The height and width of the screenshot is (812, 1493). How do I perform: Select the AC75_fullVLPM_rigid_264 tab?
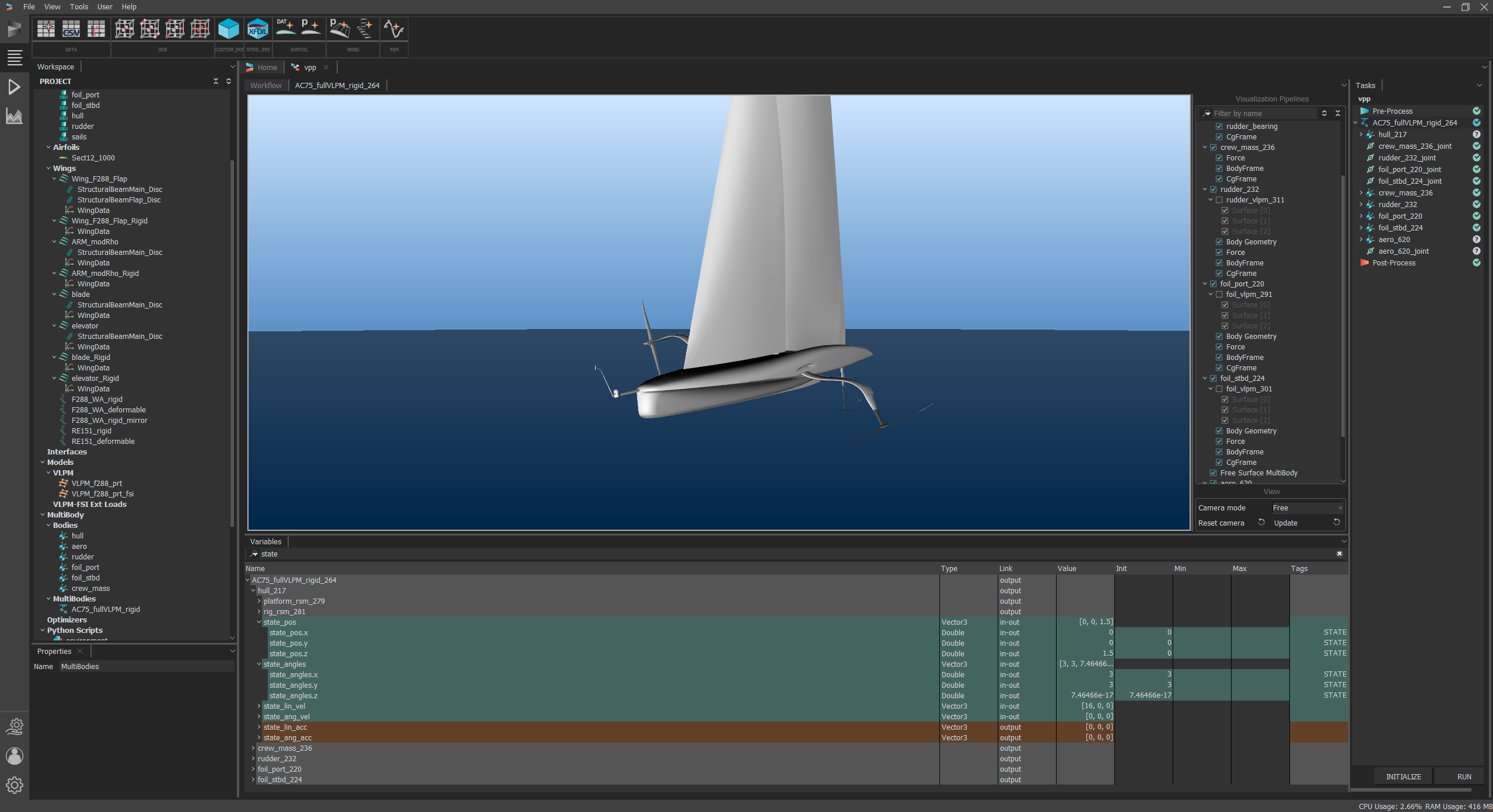pyautogui.click(x=337, y=85)
